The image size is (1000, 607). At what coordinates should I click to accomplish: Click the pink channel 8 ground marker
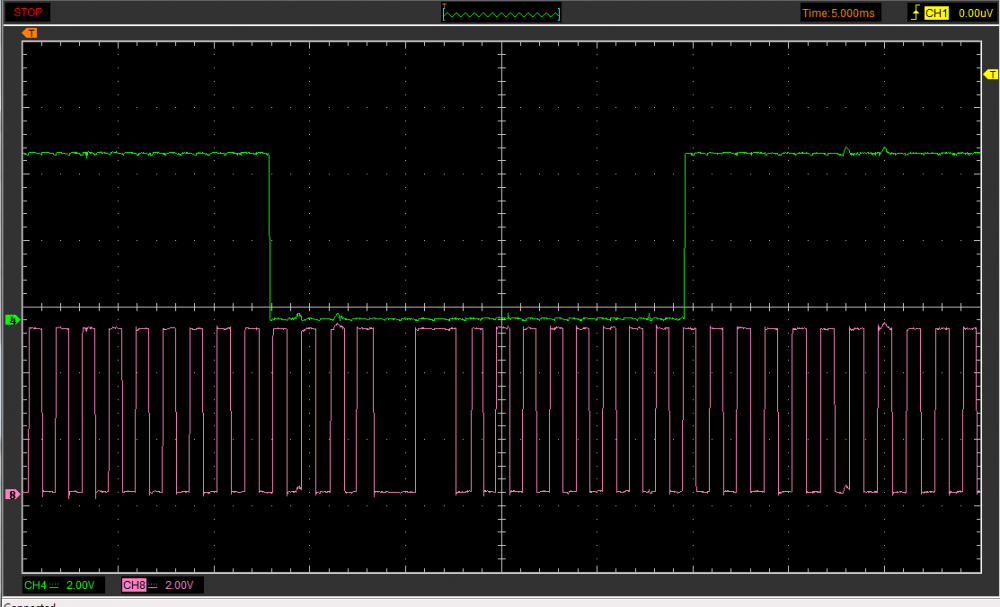(x=13, y=494)
